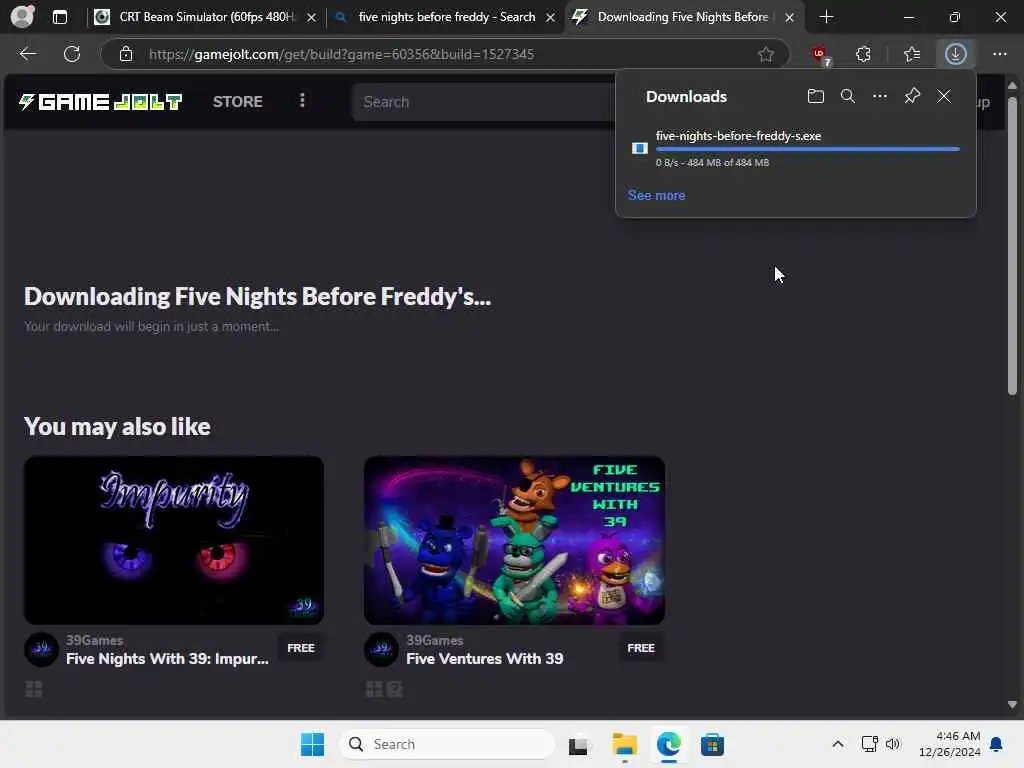Open File Explorer from the taskbar
This screenshot has width=1024, height=768.
[x=624, y=744]
